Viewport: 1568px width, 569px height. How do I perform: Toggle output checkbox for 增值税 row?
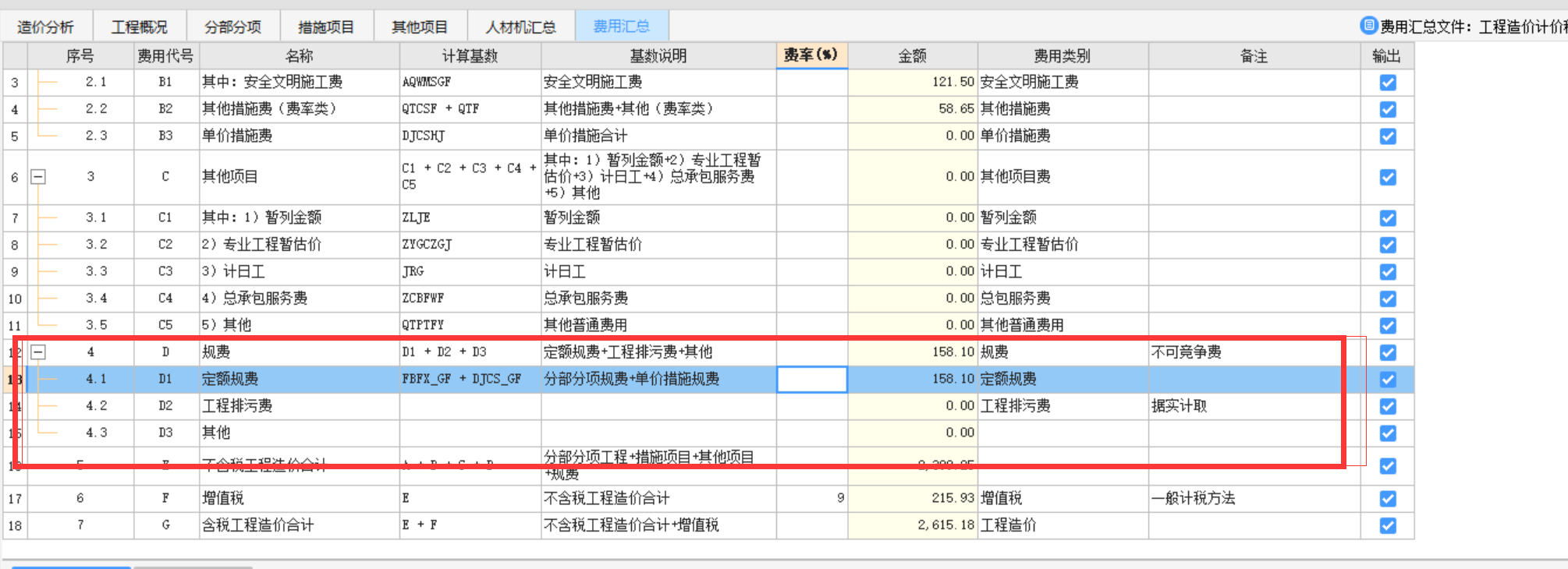(x=1388, y=499)
